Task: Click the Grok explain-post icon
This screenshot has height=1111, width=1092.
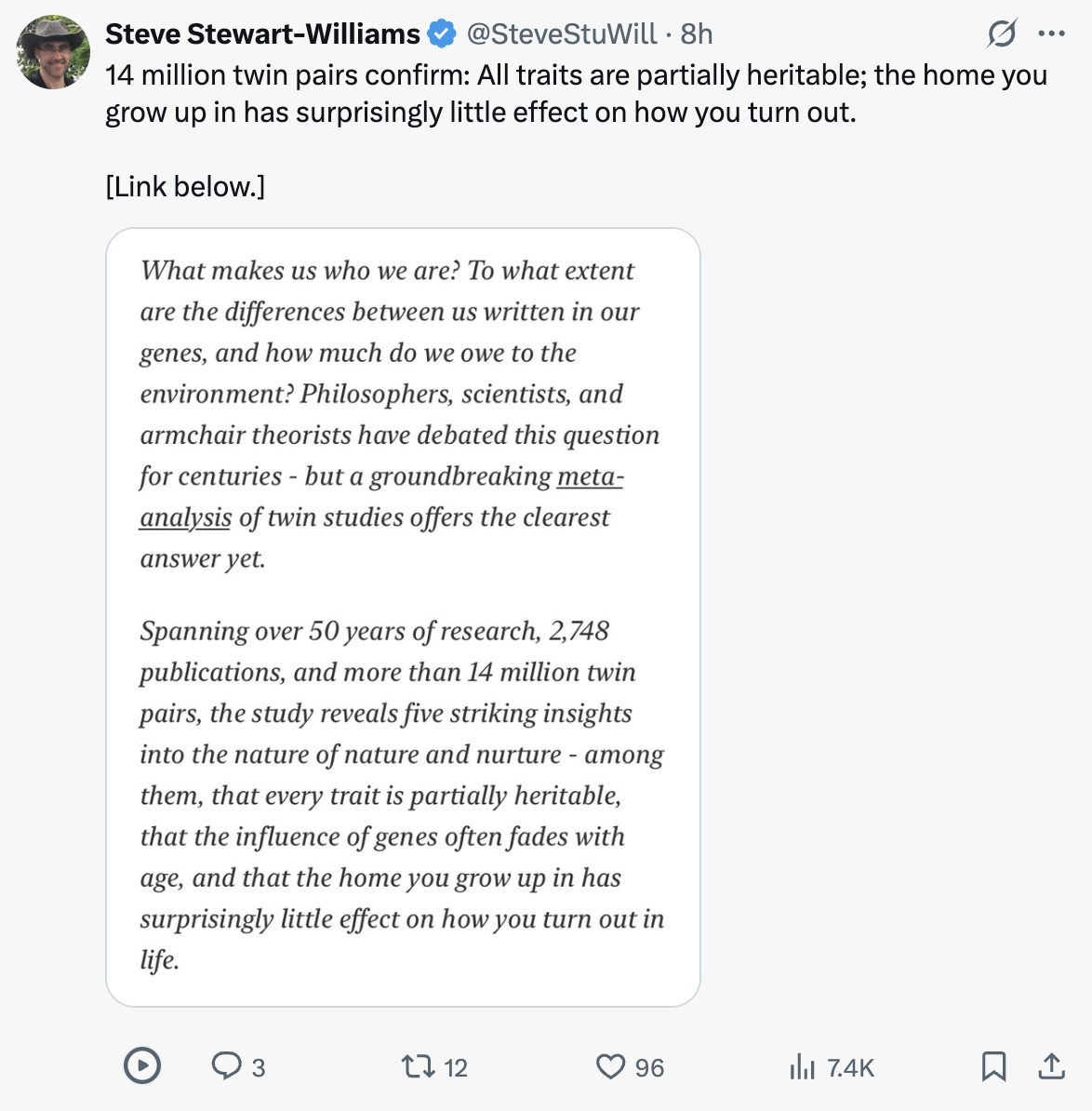Action: point(1002,34)
